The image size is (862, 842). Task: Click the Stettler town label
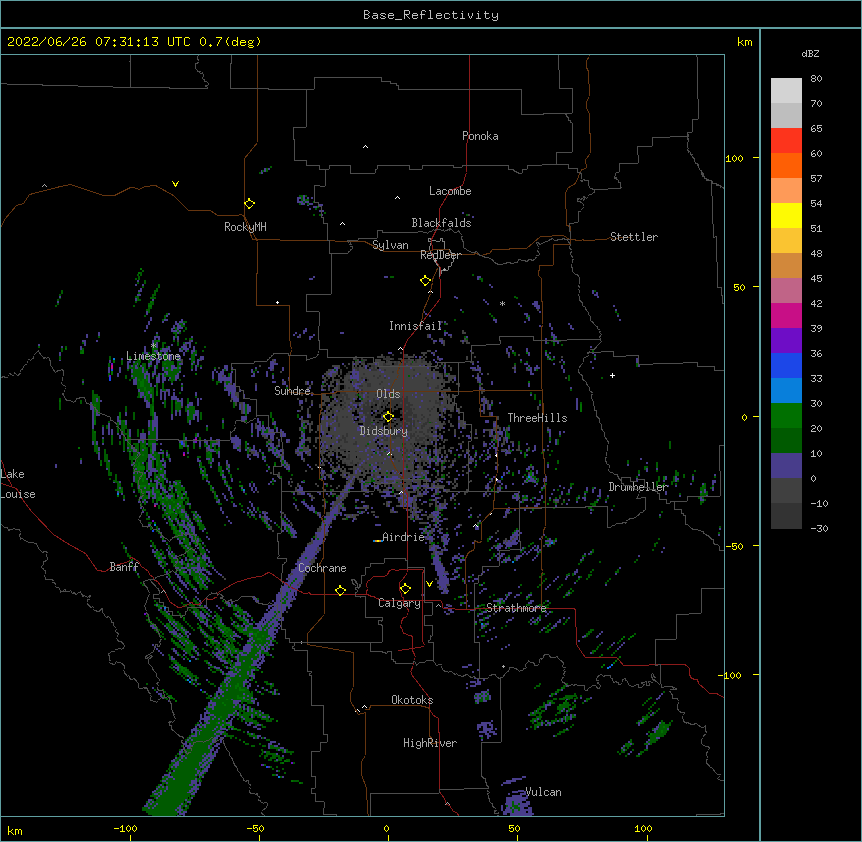point(633,237)
